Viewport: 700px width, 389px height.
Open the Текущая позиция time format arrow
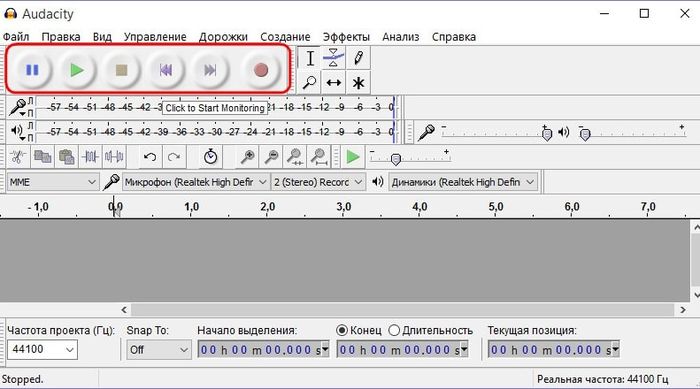tap(616, 350)
